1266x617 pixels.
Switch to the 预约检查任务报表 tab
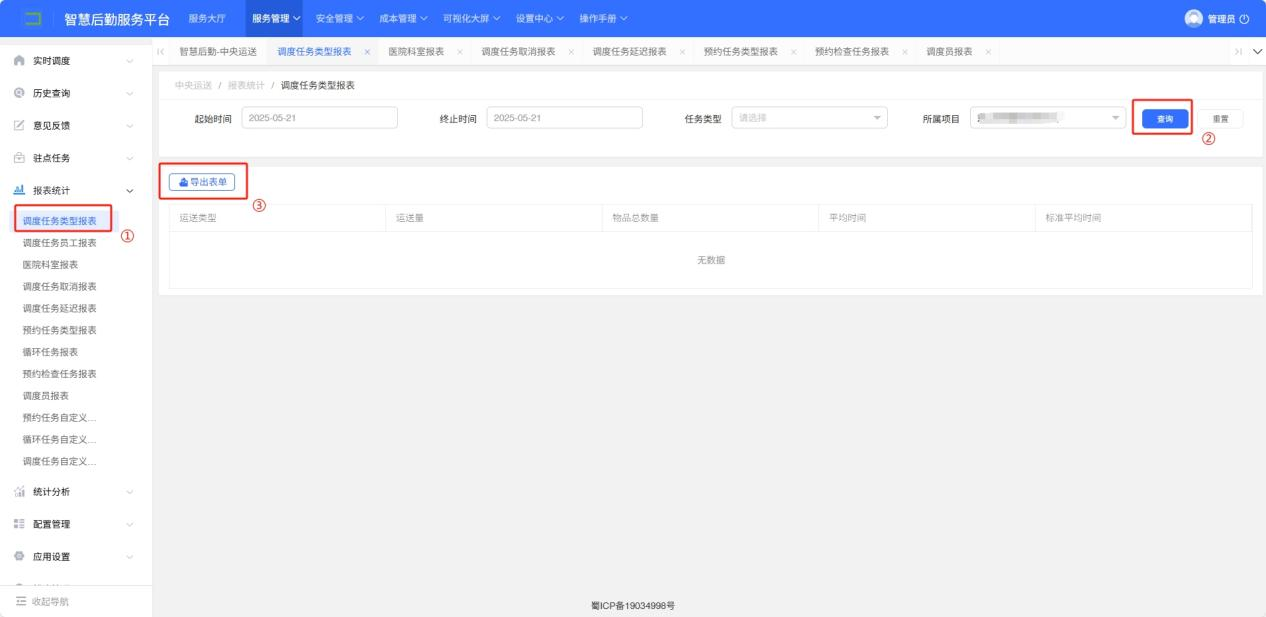[x=852, y=51]
